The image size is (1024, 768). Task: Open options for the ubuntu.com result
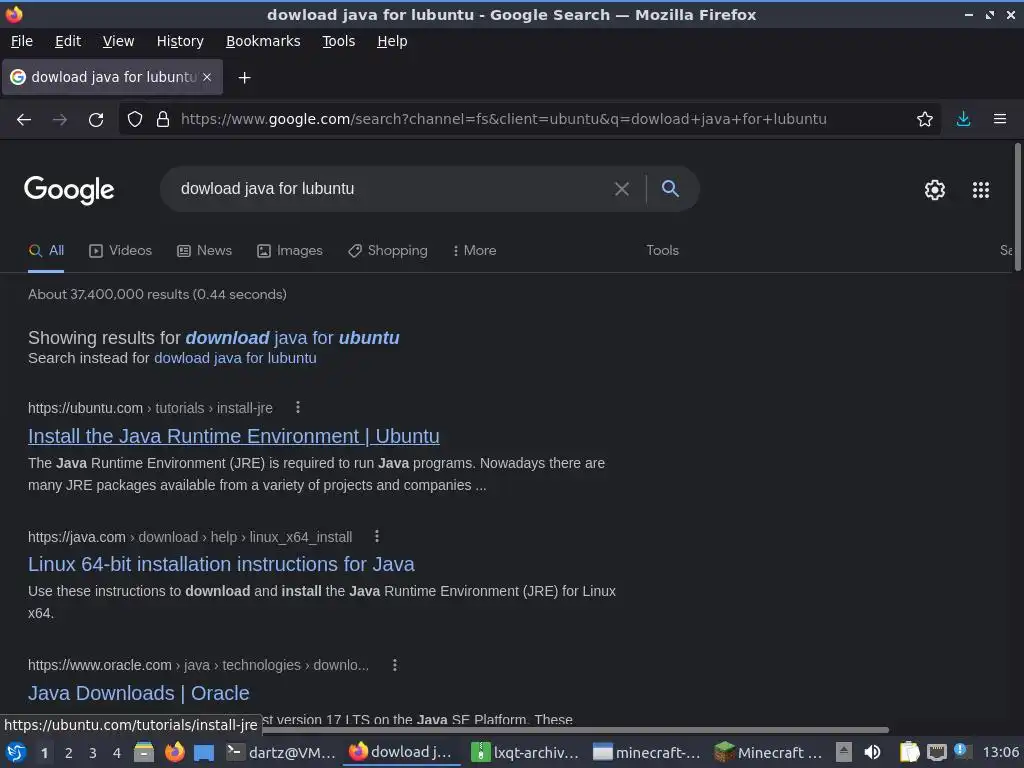click(298, 408)
